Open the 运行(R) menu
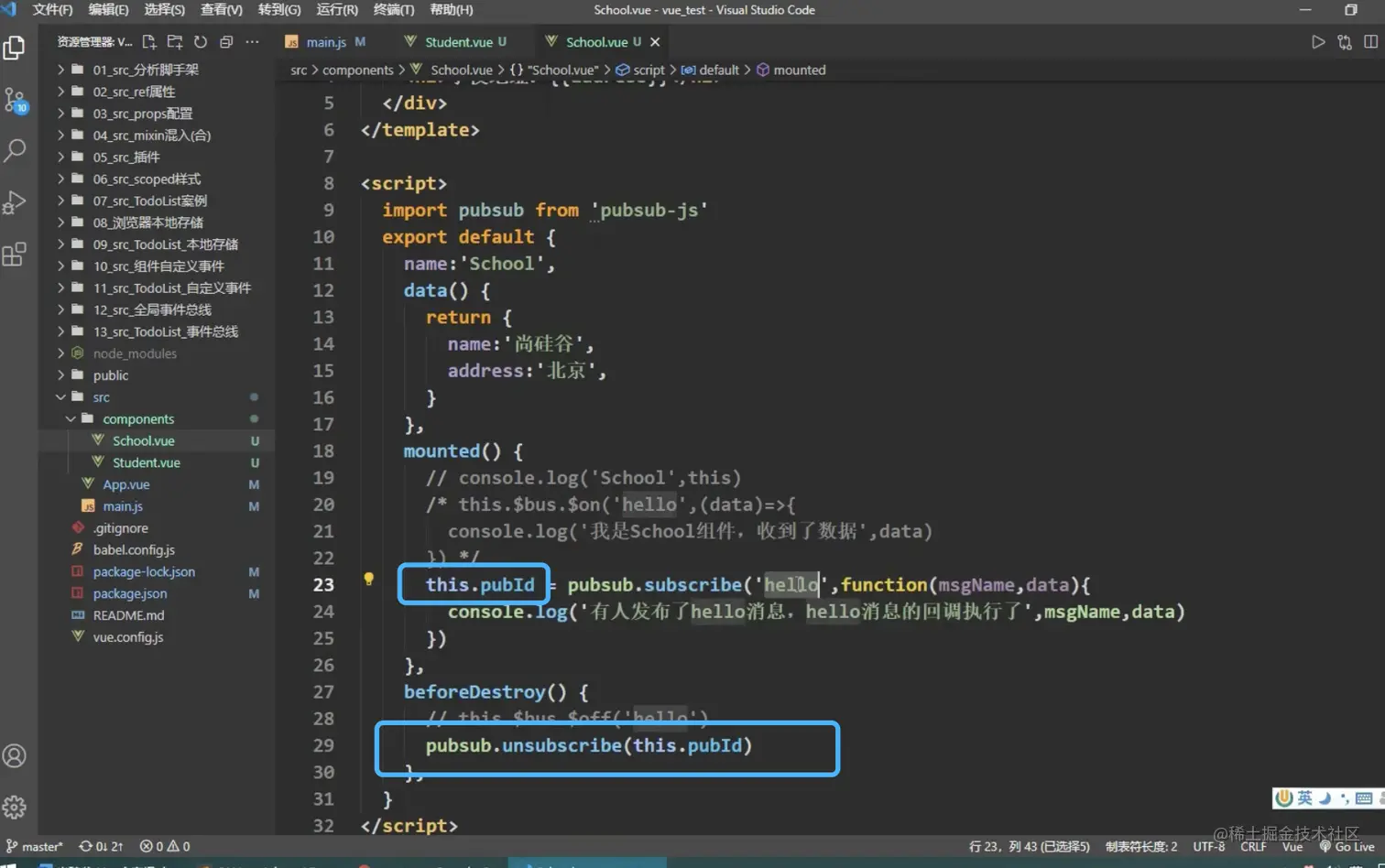Viewport: 1385px width, 868px height. [337, 9]
